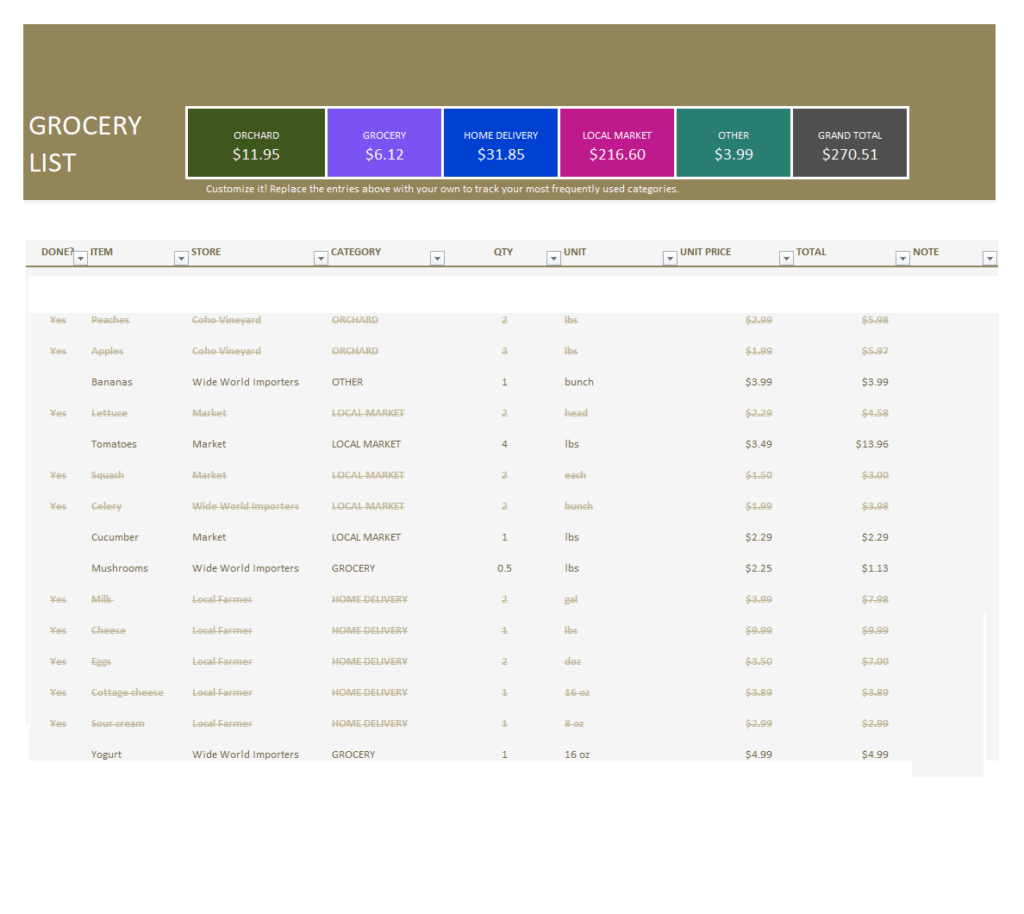Open the STORE column filter

(320, 258)
